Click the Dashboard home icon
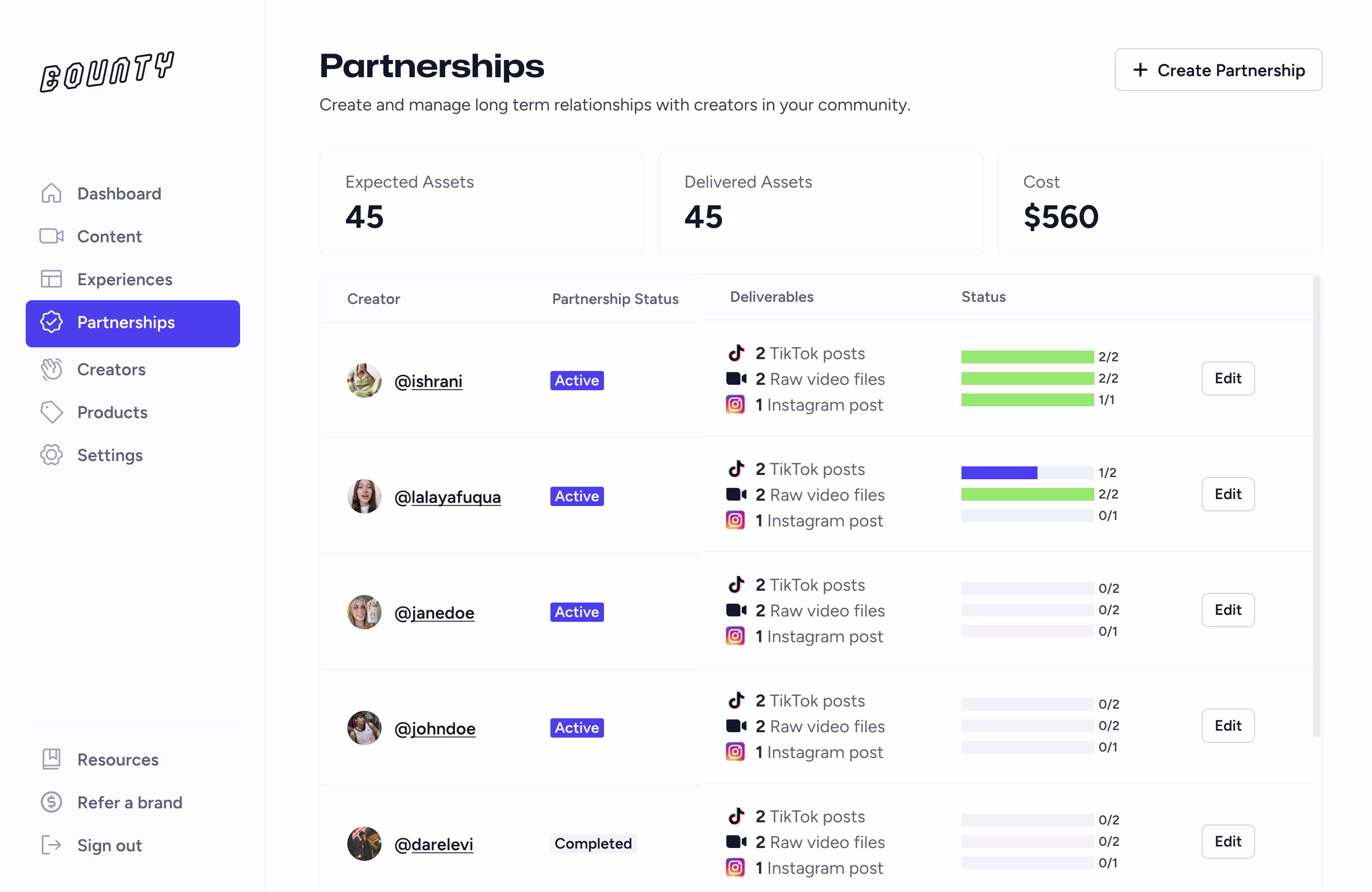1372x892 pixels. pos(51,193)
